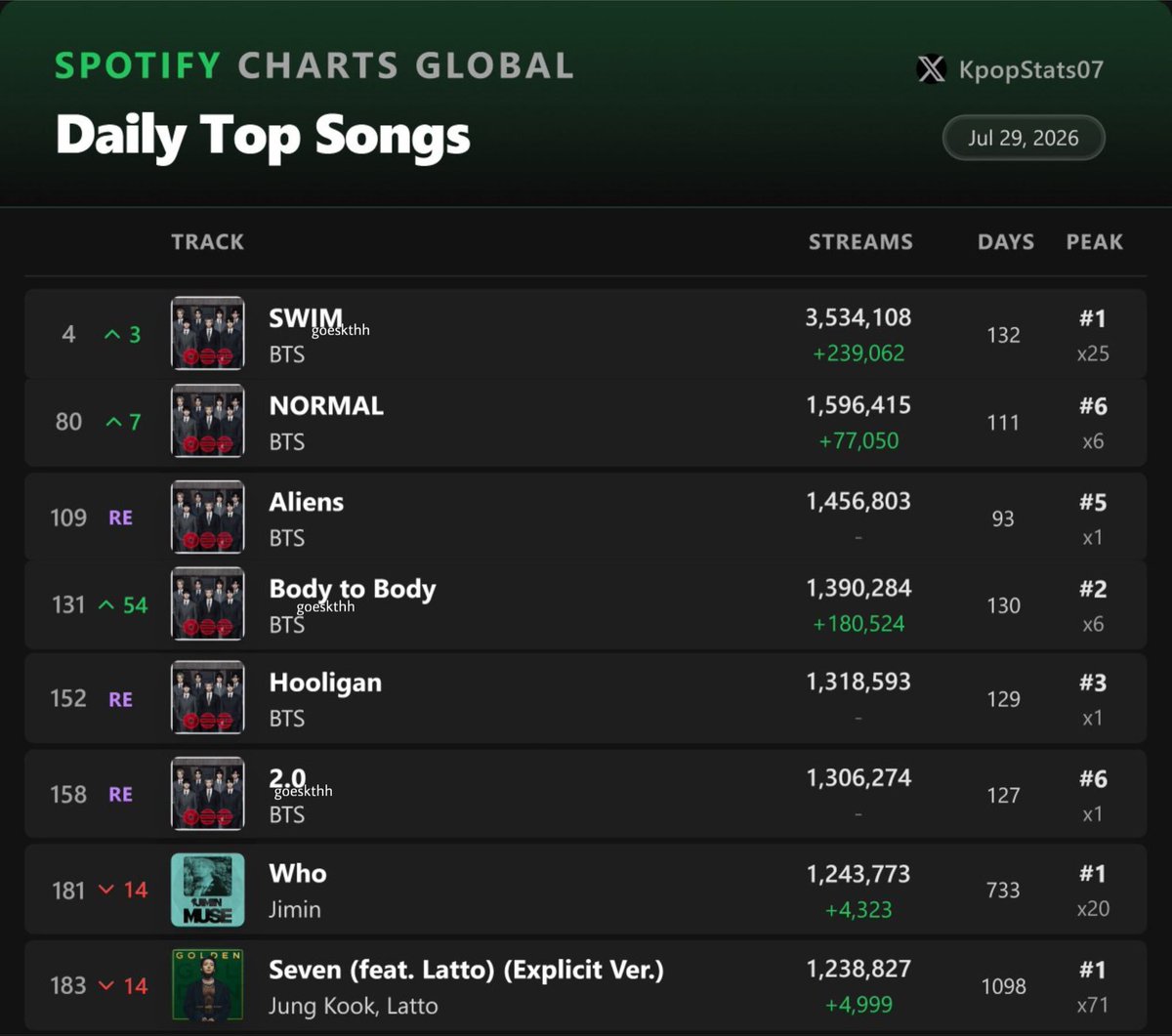Click peak multiplier x71
Viewport: 1172px width, 1036px height.
(1093, 1005)
